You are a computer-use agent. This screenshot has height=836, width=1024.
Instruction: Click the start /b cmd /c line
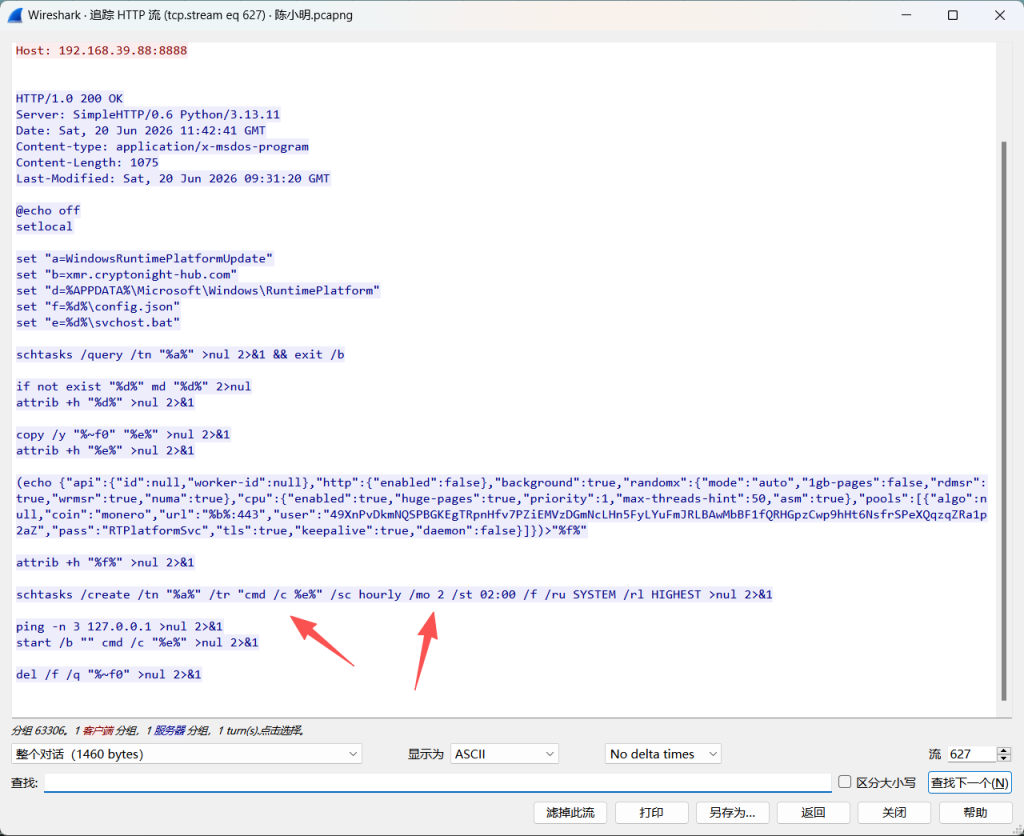pos(137,643)
